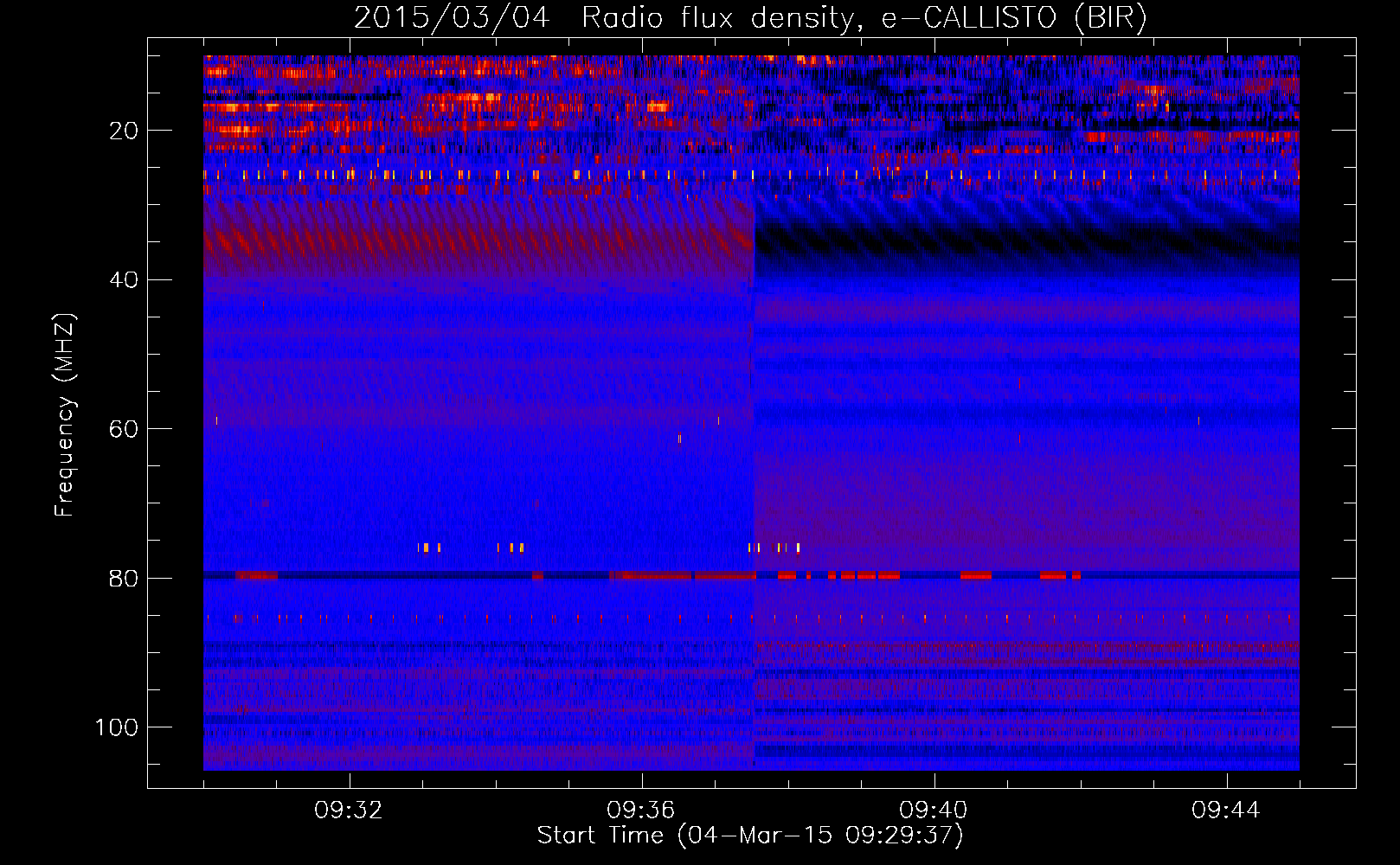Select the 09:44 time tick label

1226,811
